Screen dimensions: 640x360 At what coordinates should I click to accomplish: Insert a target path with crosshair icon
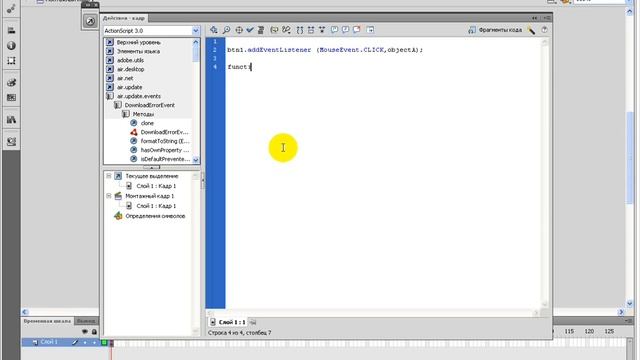coord(239,30)
